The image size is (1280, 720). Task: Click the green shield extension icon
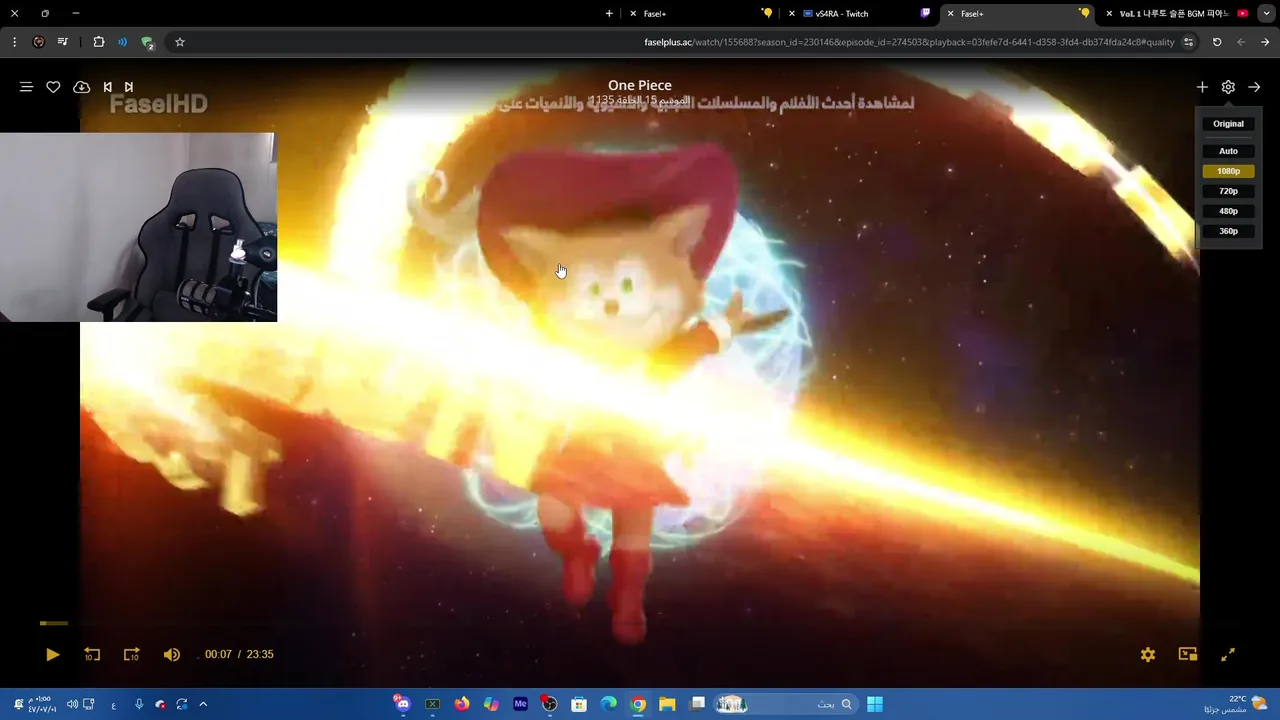point(147,43)
